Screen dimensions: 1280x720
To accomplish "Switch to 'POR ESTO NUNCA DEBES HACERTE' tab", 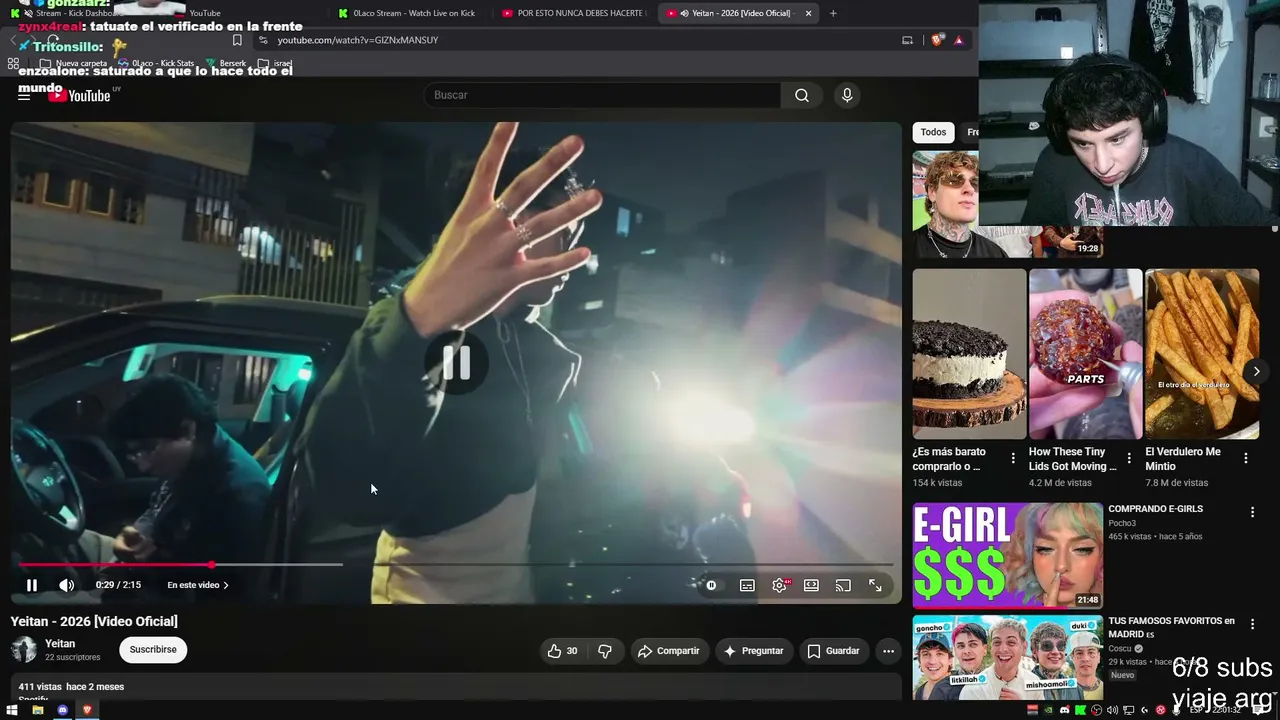I will point(575,13).
